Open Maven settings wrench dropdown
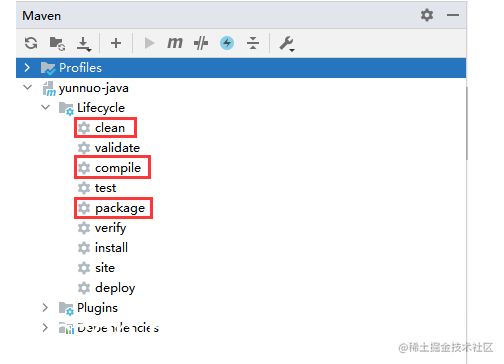This screenshot has height=364, width=504. (287, 44)
